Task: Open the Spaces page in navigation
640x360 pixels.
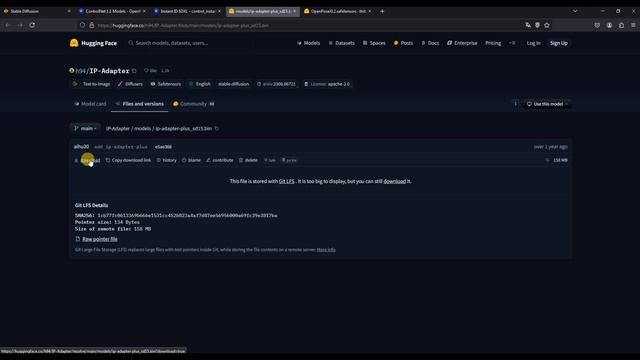Action: point(374,43)
